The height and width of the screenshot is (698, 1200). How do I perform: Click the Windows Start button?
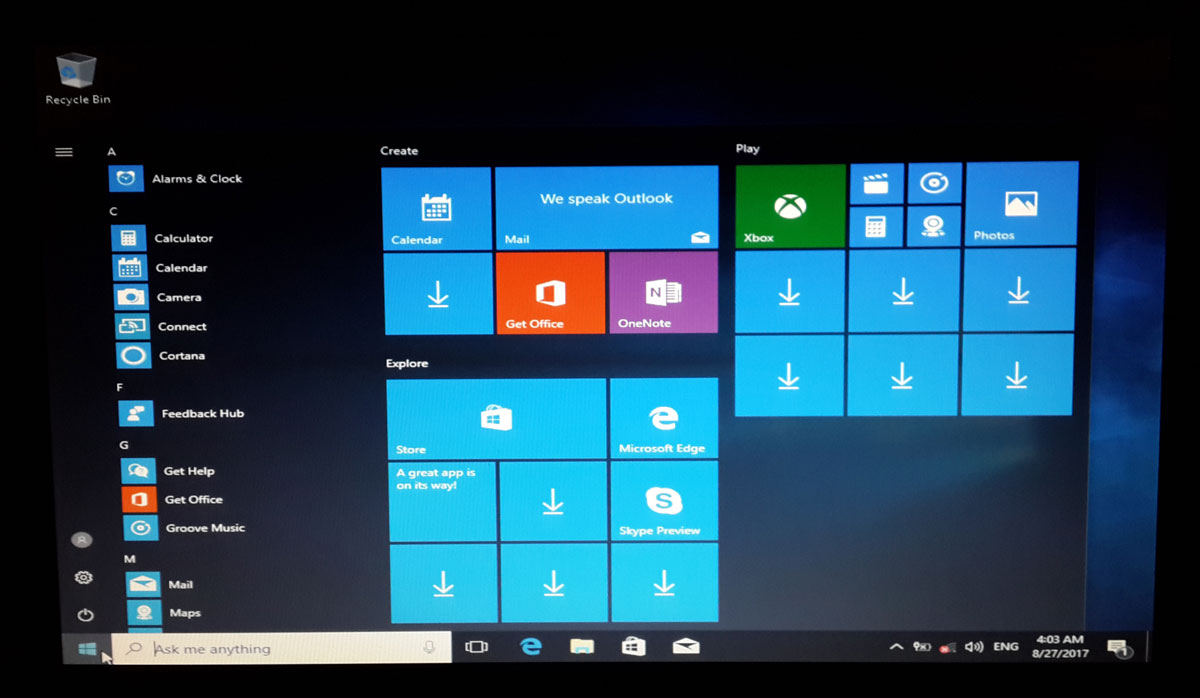87,649
